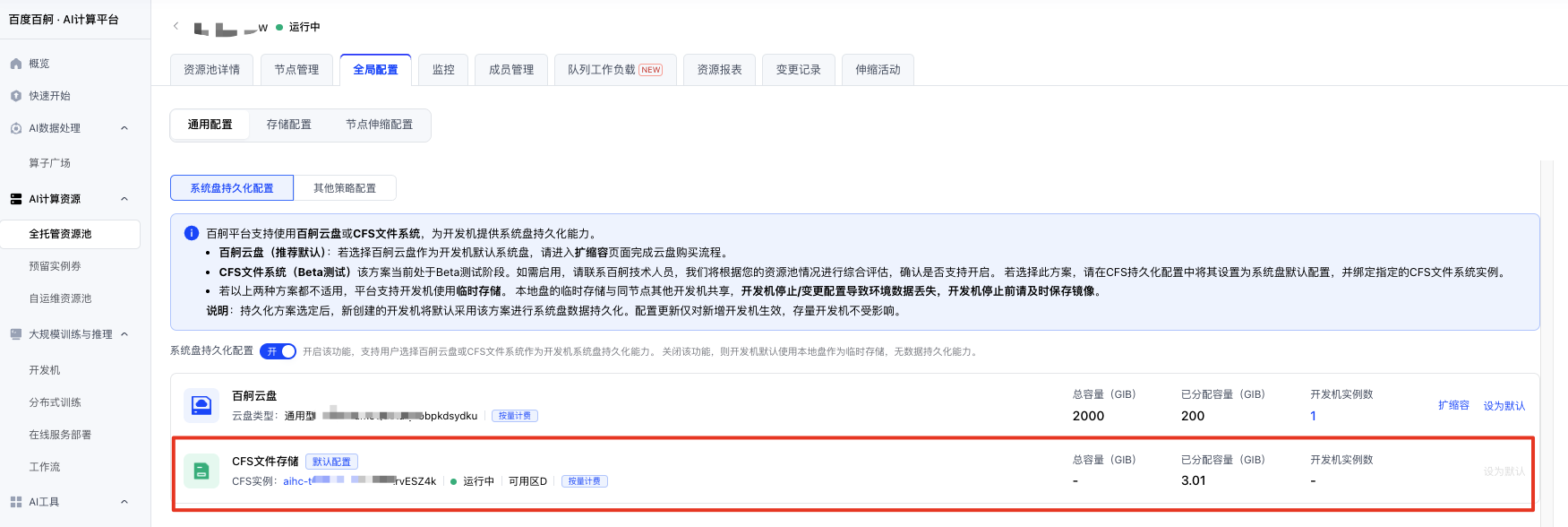Click the 总容量 value 2000

coord(1088,416)
